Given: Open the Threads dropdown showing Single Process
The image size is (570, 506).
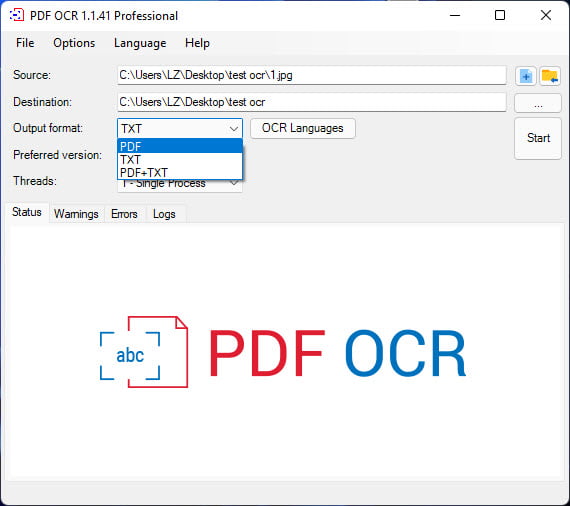Looking at the screenshot, I should coord(180,185).
